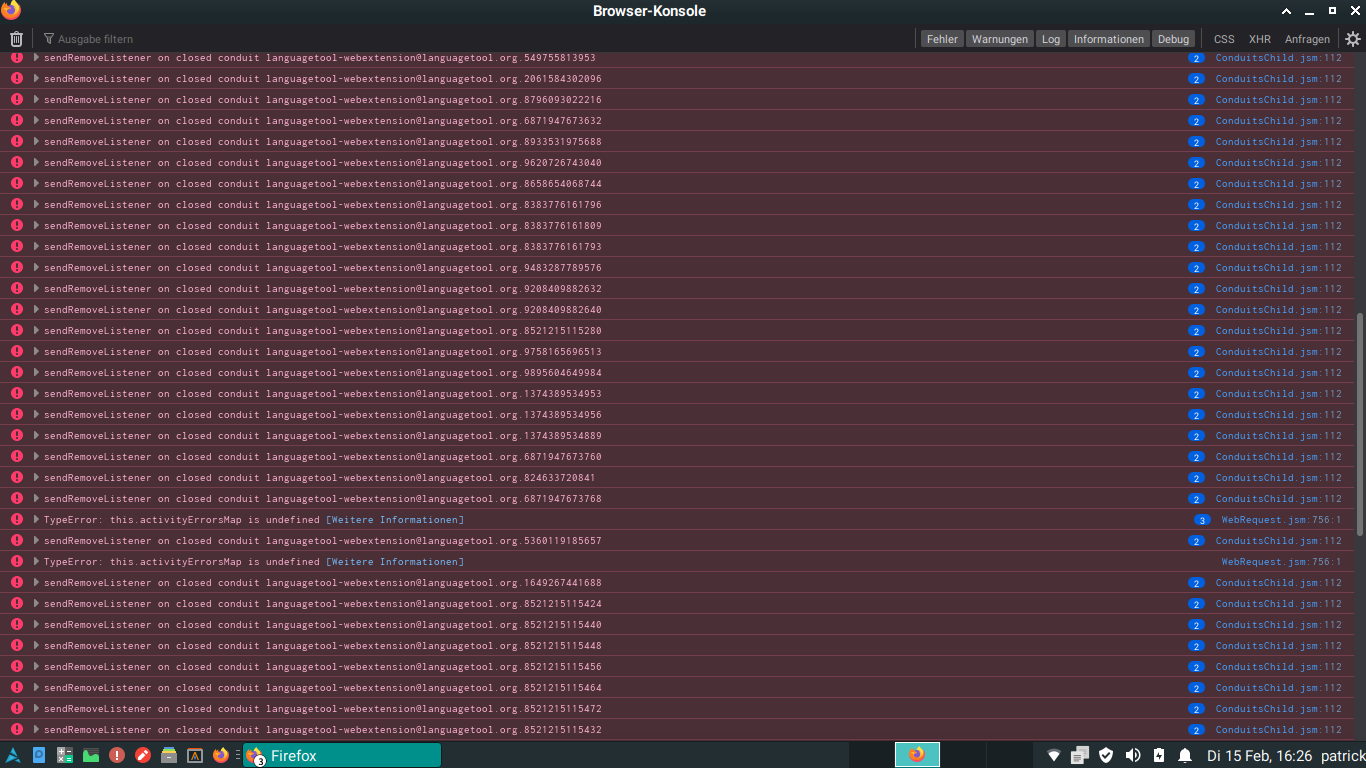1366x768 pixels.
Task: Enable the XHR filter
Action: click(1260, 39)
